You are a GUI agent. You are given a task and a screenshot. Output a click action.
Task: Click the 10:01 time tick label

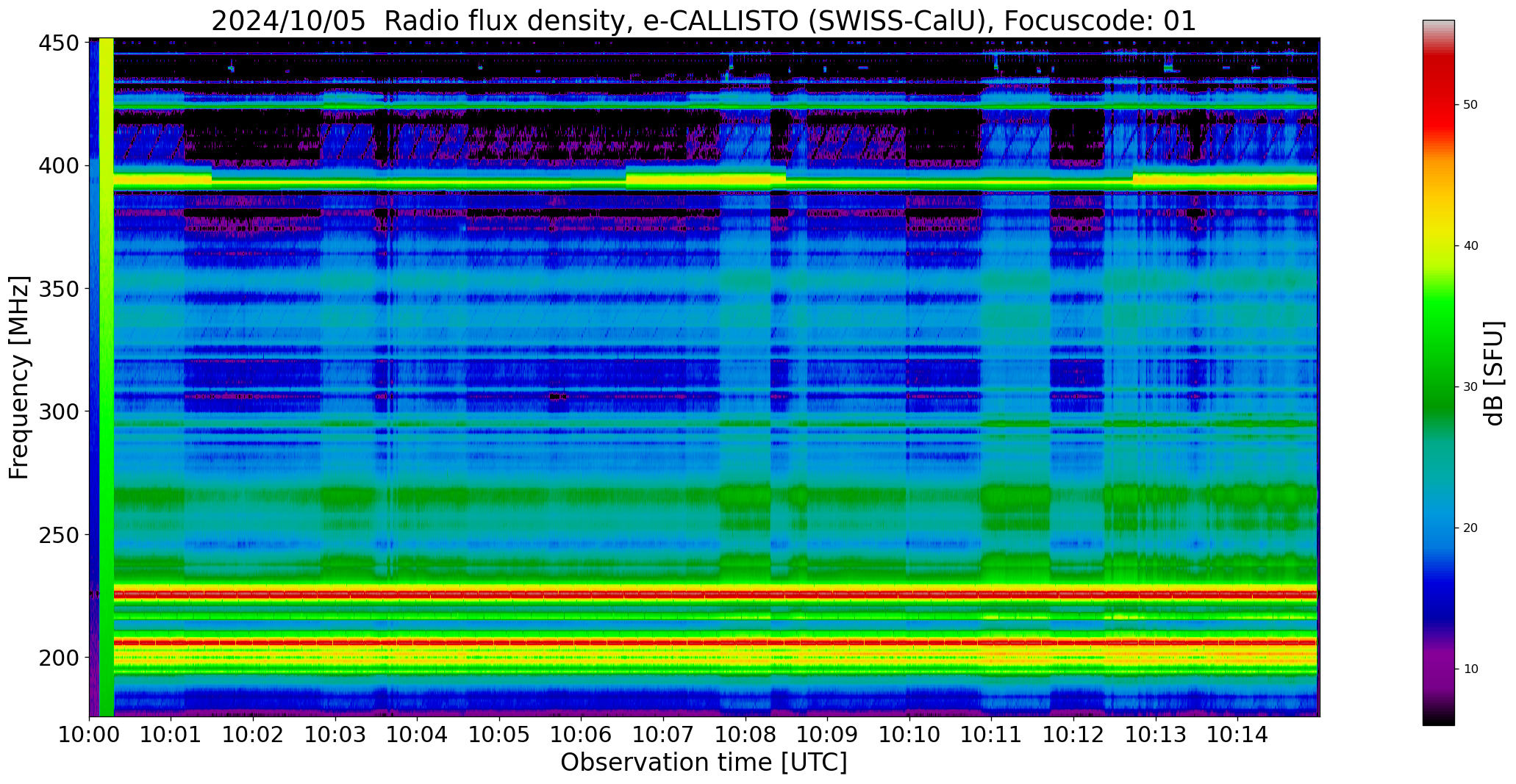pyautogui.click(x=171, y=734)
